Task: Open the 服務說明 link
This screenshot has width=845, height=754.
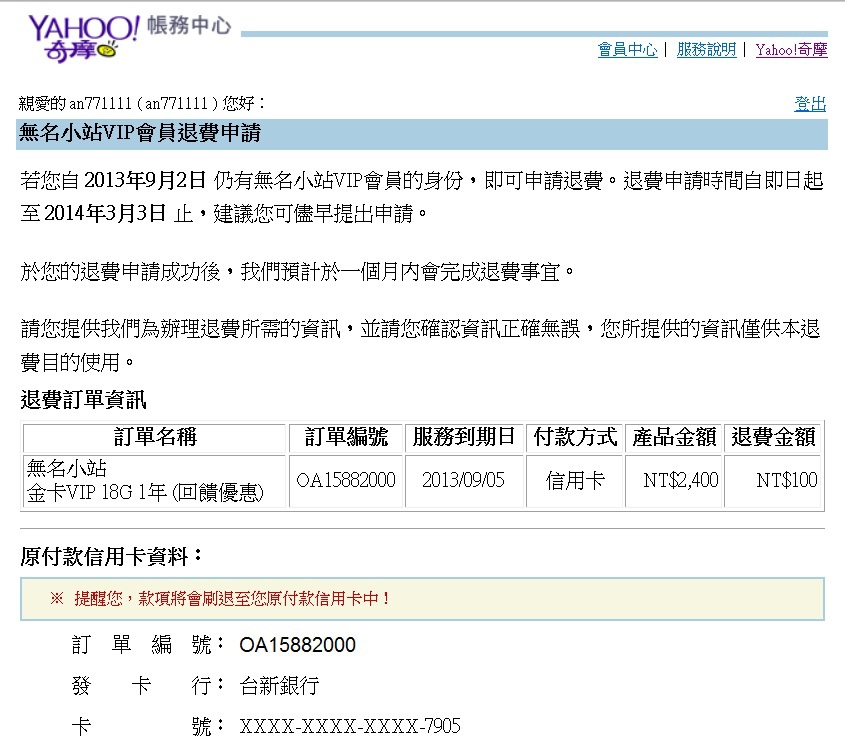Action: (x=707, y=50)
